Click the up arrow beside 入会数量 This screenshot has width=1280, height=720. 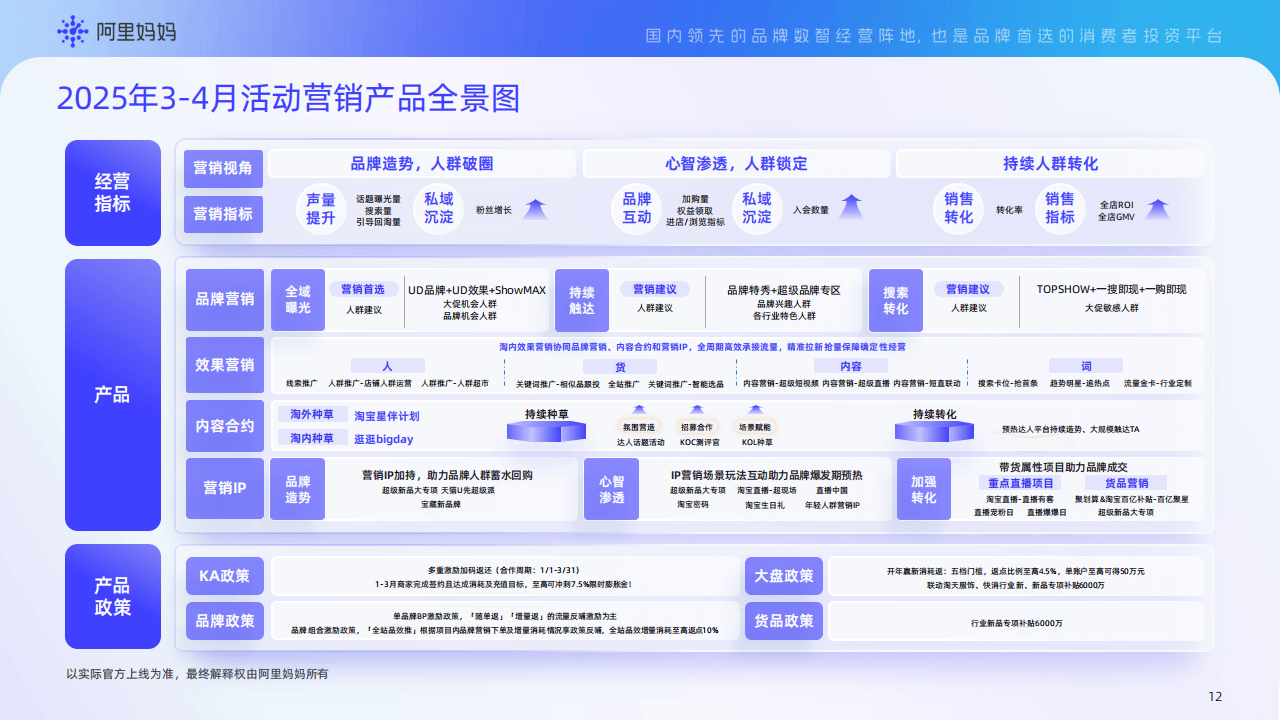851,208
